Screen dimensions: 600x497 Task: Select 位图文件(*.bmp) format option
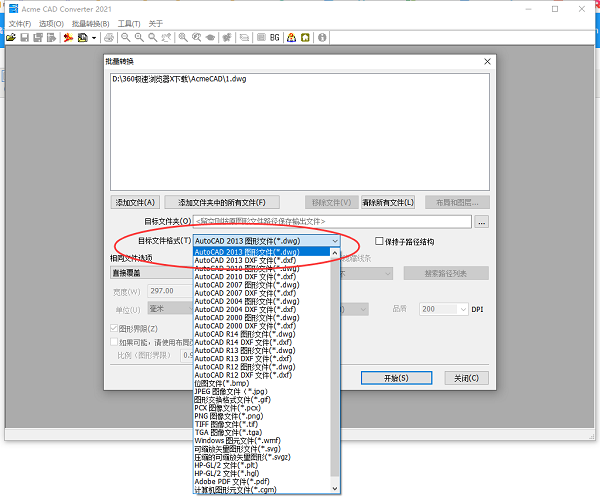[262, 383]
